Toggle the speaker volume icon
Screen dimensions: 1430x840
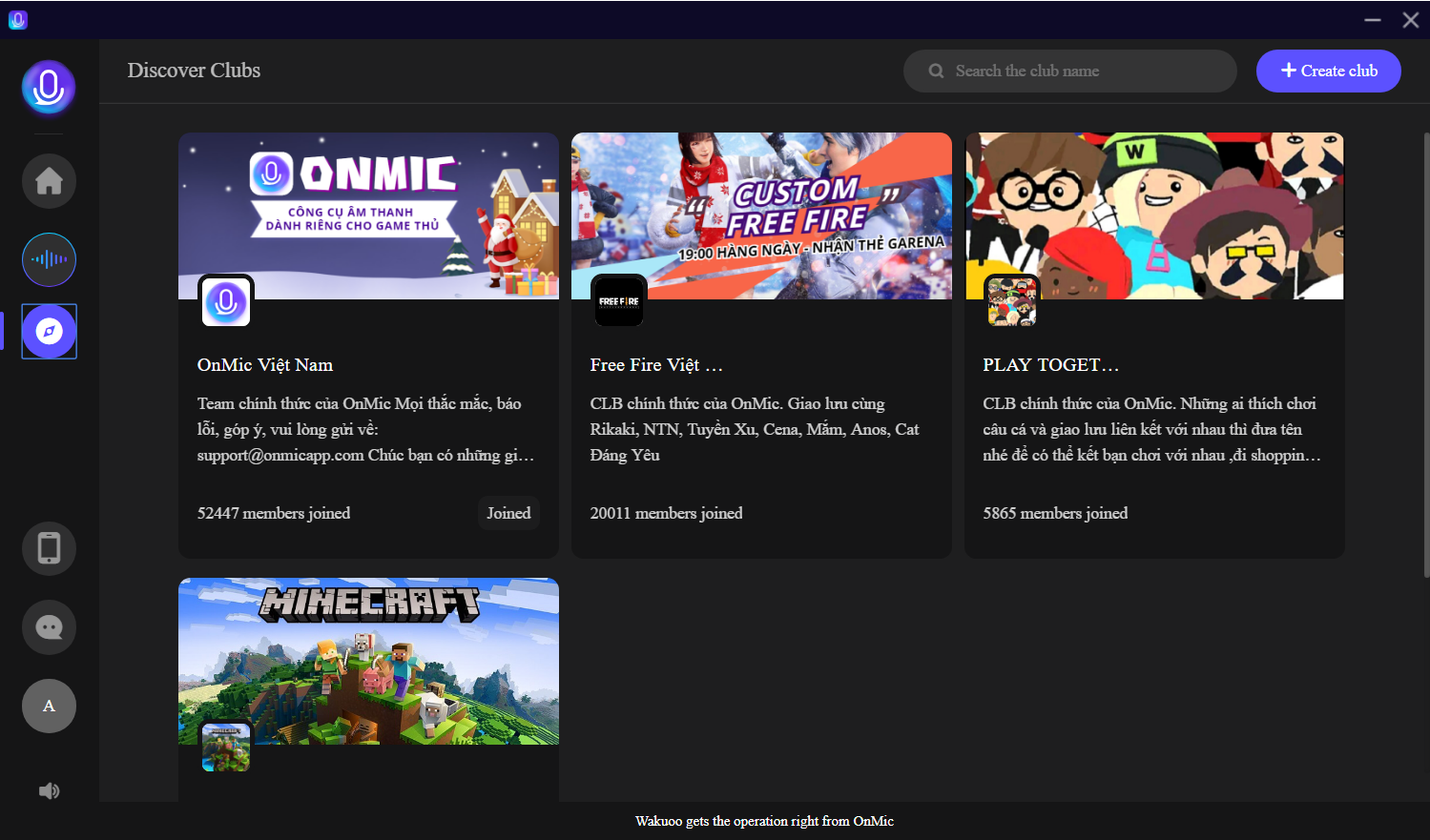49,790
